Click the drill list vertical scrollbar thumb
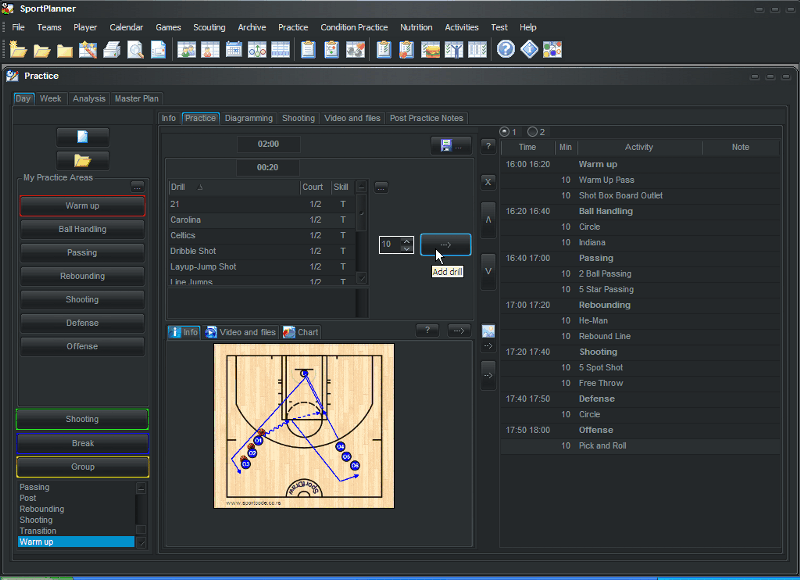The width and height of the screenshot is (800, 580). point(361,213)
